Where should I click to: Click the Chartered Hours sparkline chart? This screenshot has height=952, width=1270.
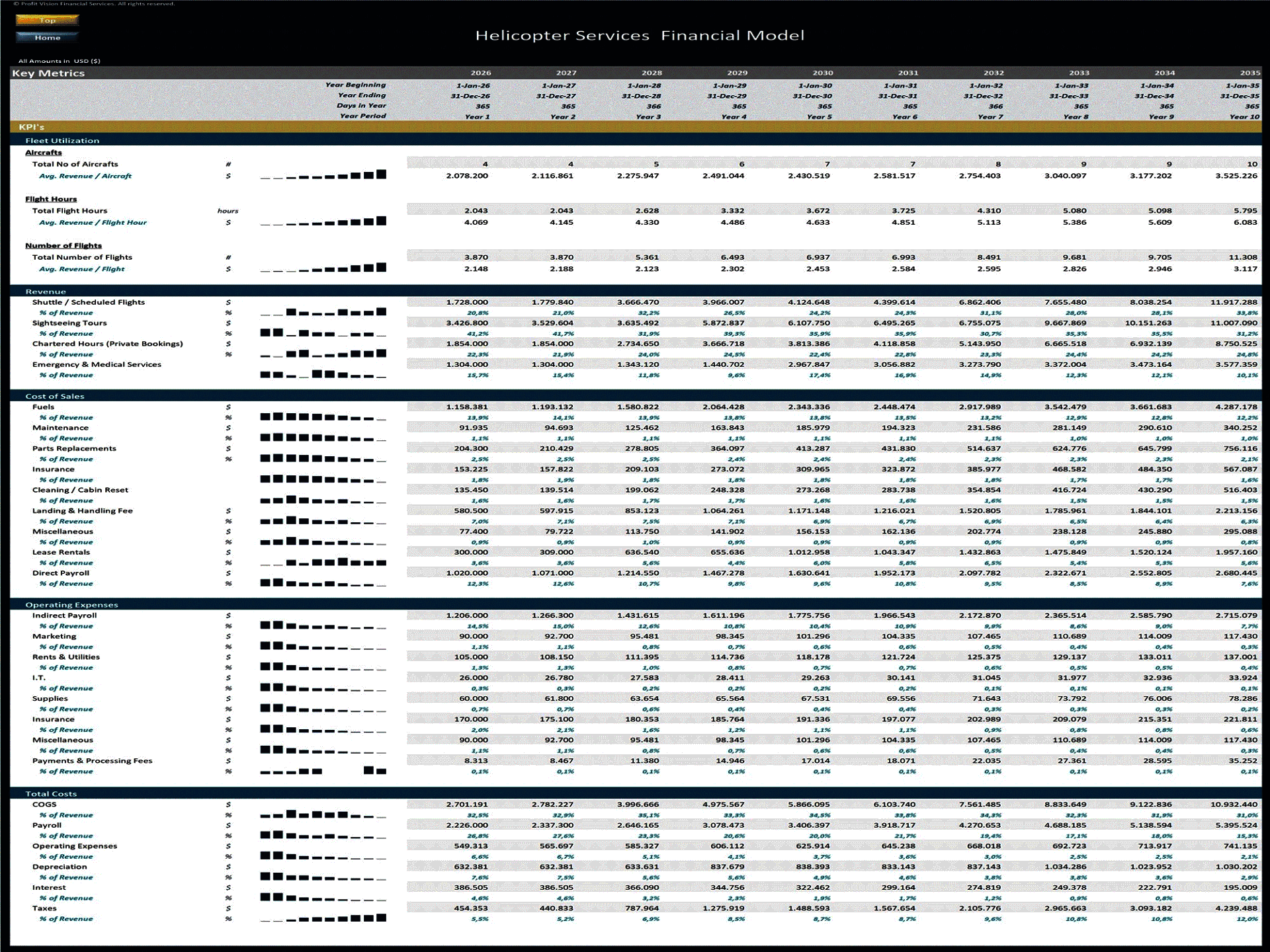pos(323,354)
